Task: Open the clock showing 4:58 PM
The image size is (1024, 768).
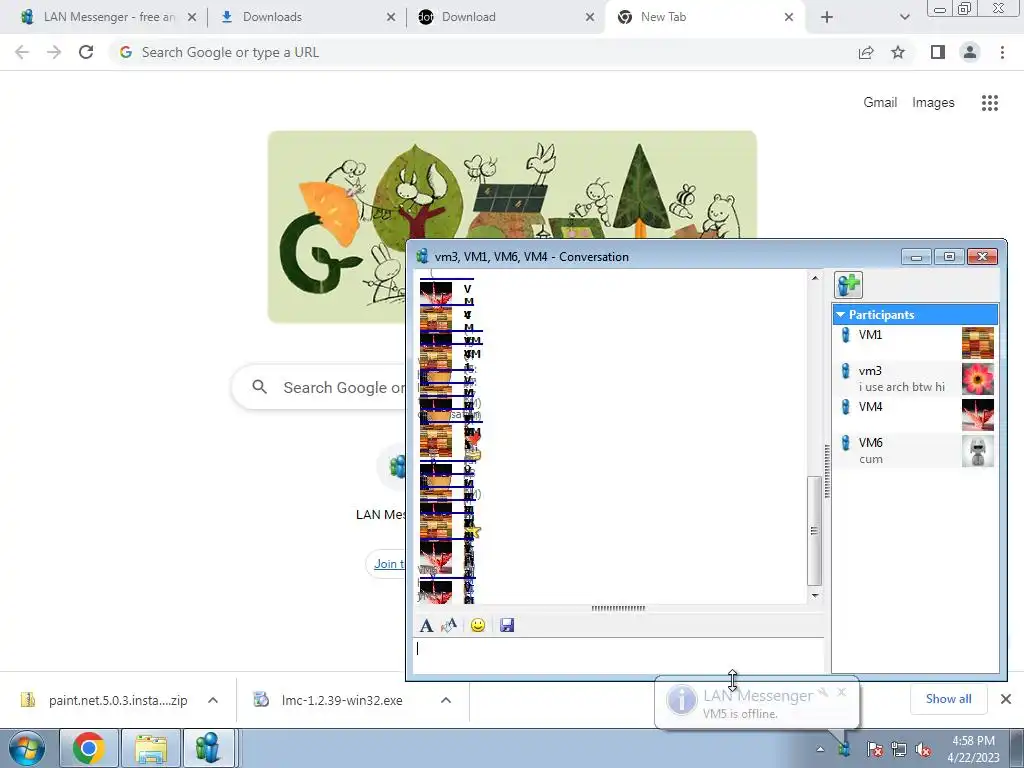Action: 973,749
